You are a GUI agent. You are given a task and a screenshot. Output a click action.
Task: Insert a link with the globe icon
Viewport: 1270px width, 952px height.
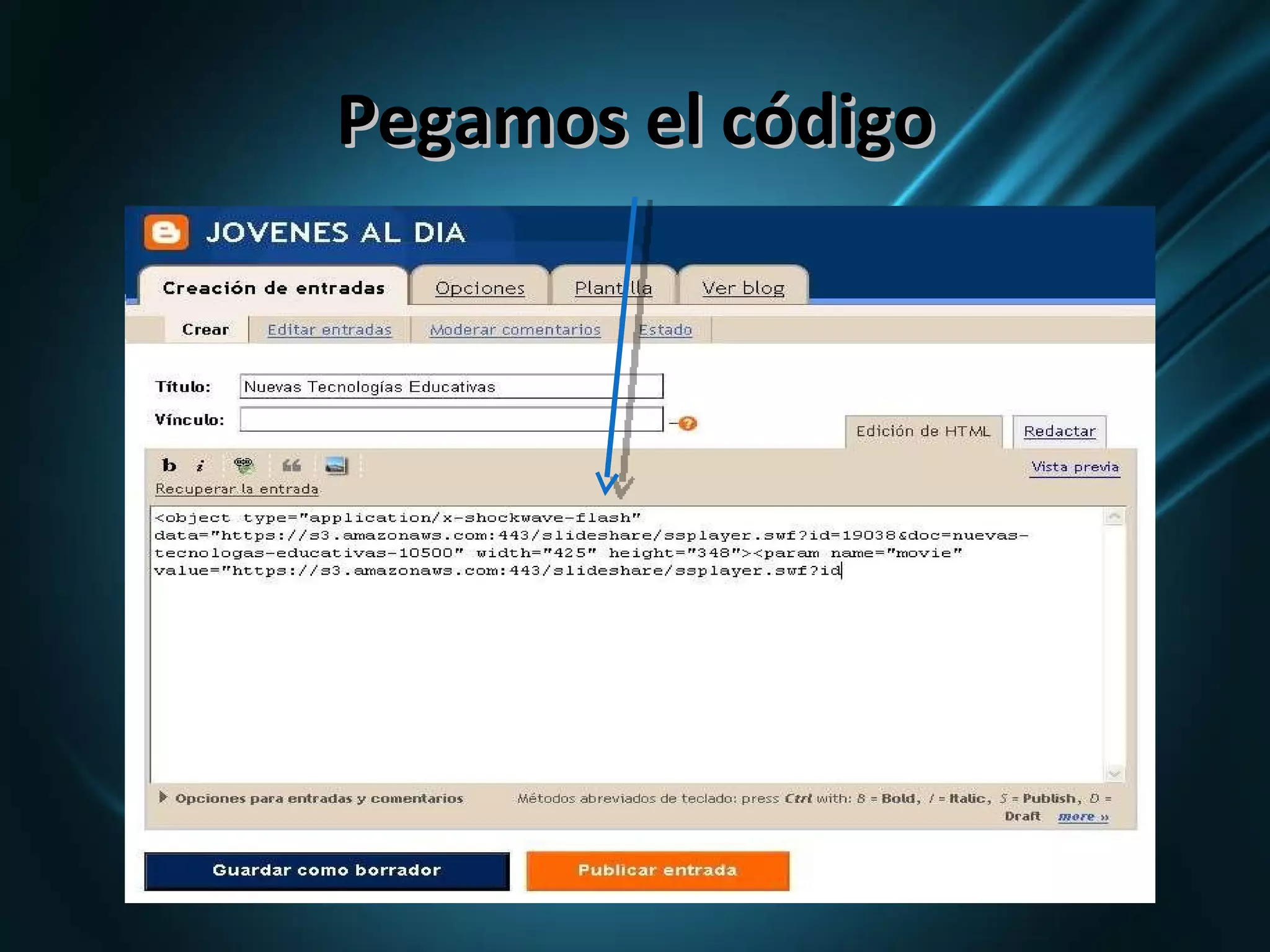point(244,465)
